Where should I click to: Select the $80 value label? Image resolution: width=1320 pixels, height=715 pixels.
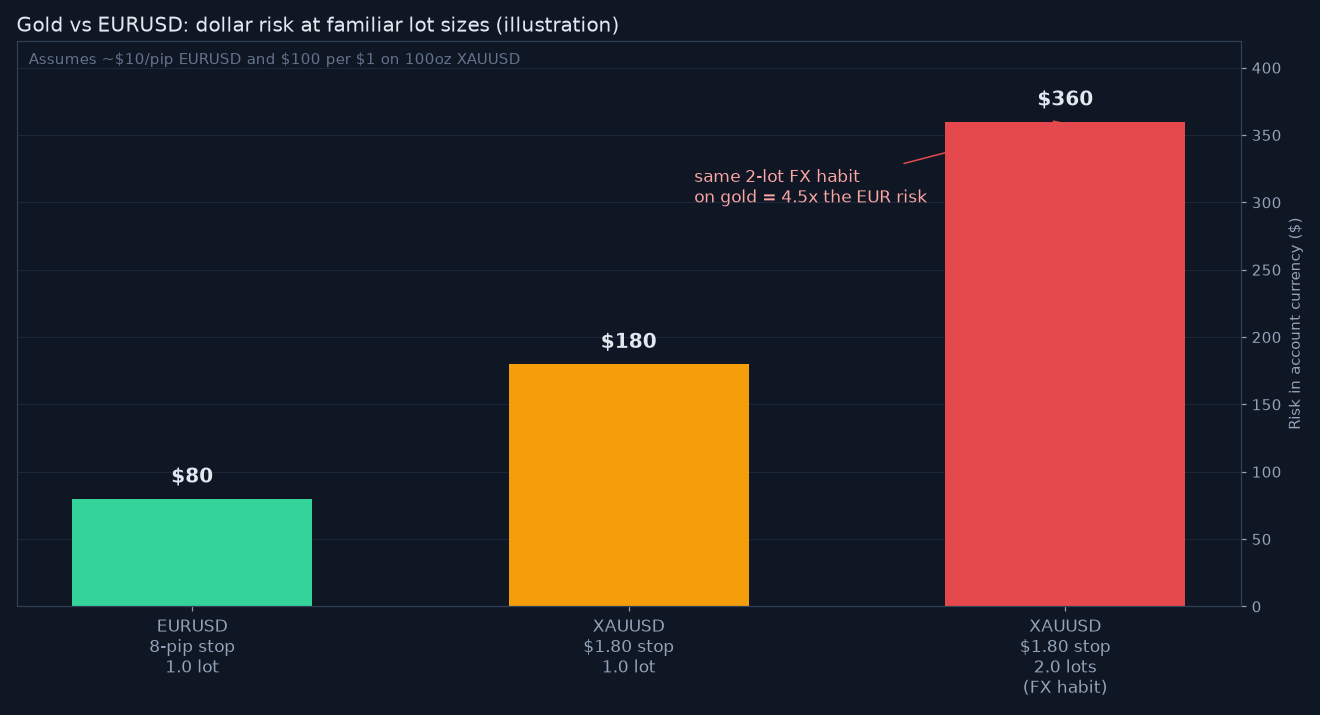tap(192, 477)
